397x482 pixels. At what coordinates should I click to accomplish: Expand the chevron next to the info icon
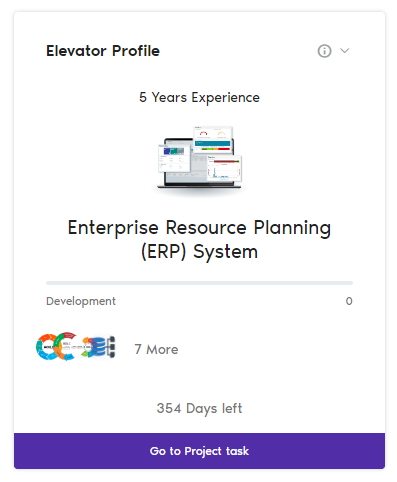point(344,51)
